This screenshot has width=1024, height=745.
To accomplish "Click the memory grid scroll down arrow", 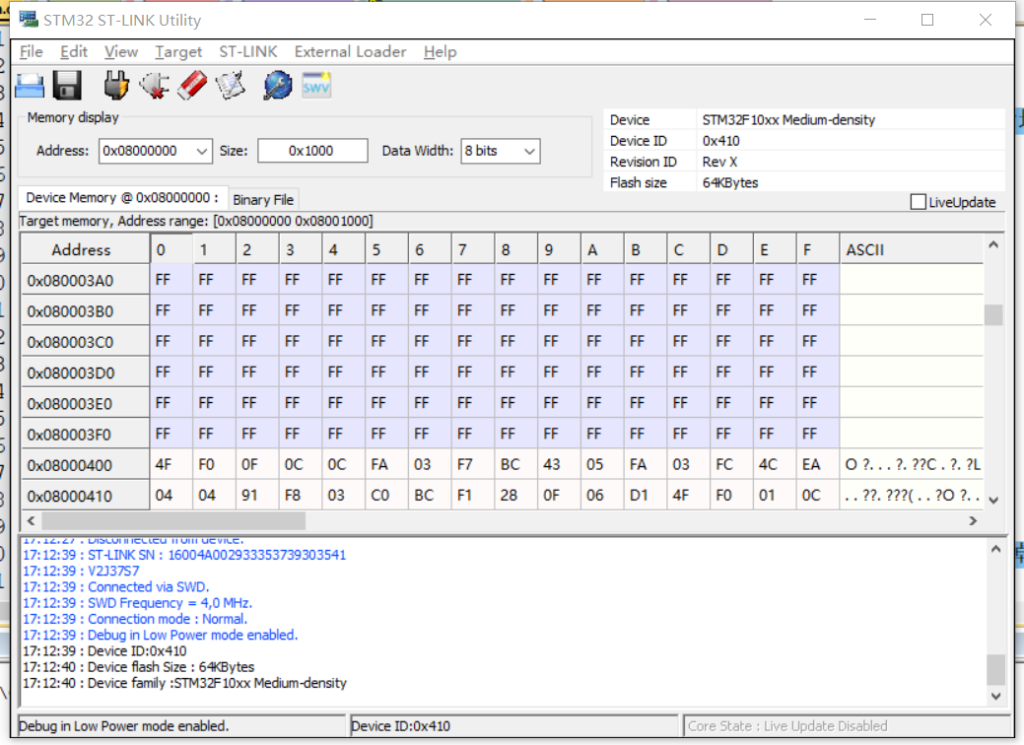I will pyautogui.click(x=993, y=500).
